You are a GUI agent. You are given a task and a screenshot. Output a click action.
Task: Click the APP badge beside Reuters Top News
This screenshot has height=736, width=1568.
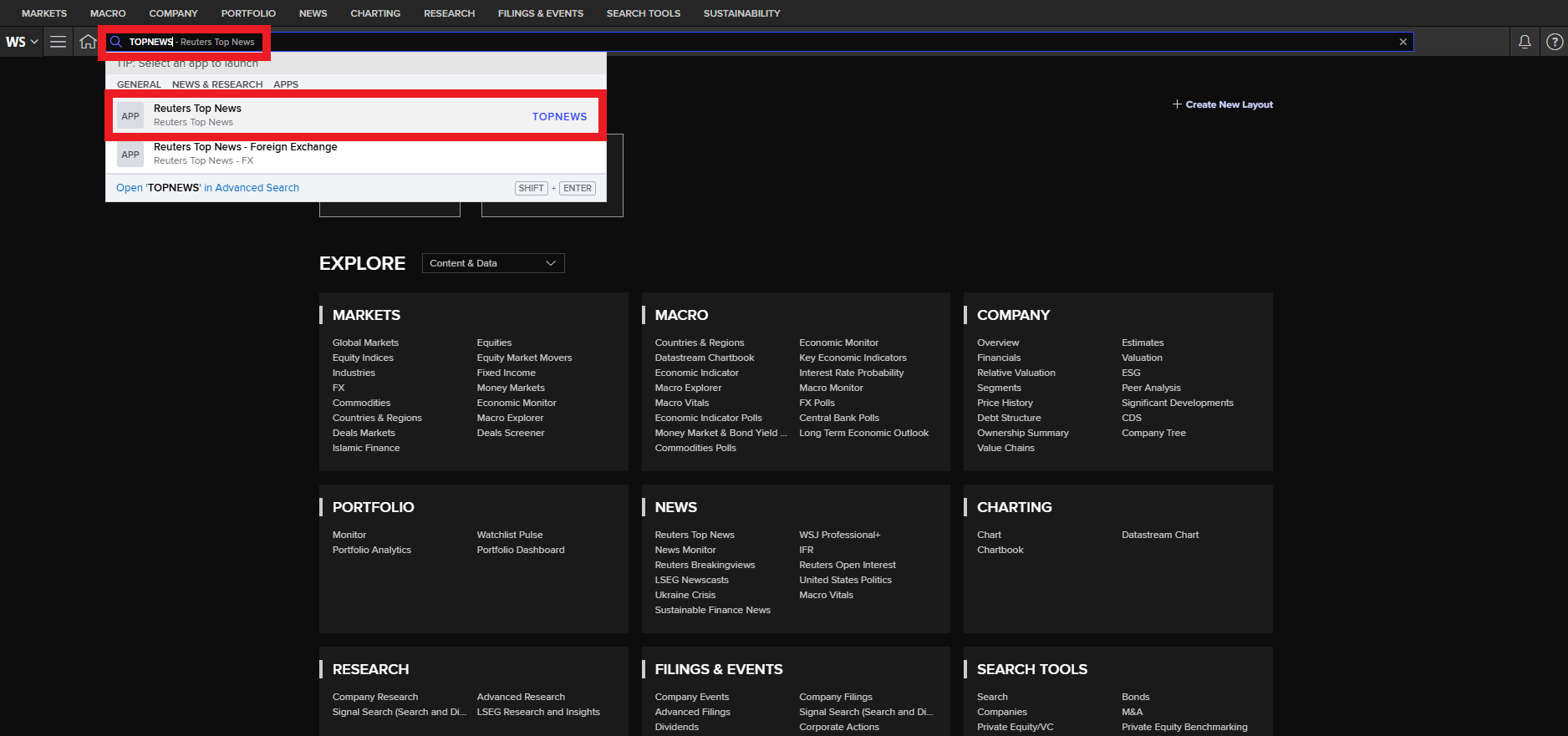(130, 116)
